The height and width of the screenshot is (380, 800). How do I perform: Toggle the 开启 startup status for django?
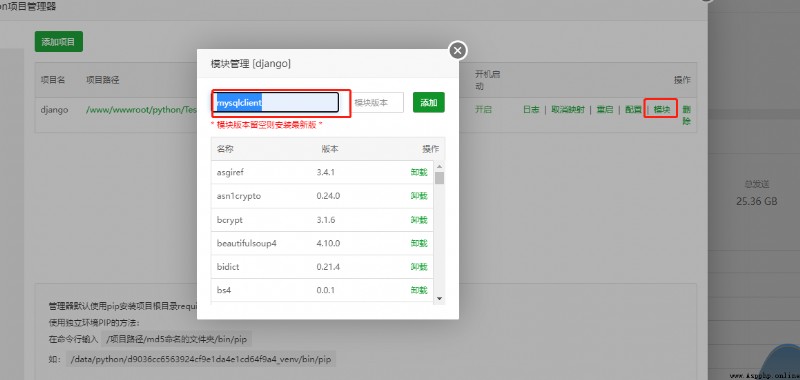click(483, 110)
